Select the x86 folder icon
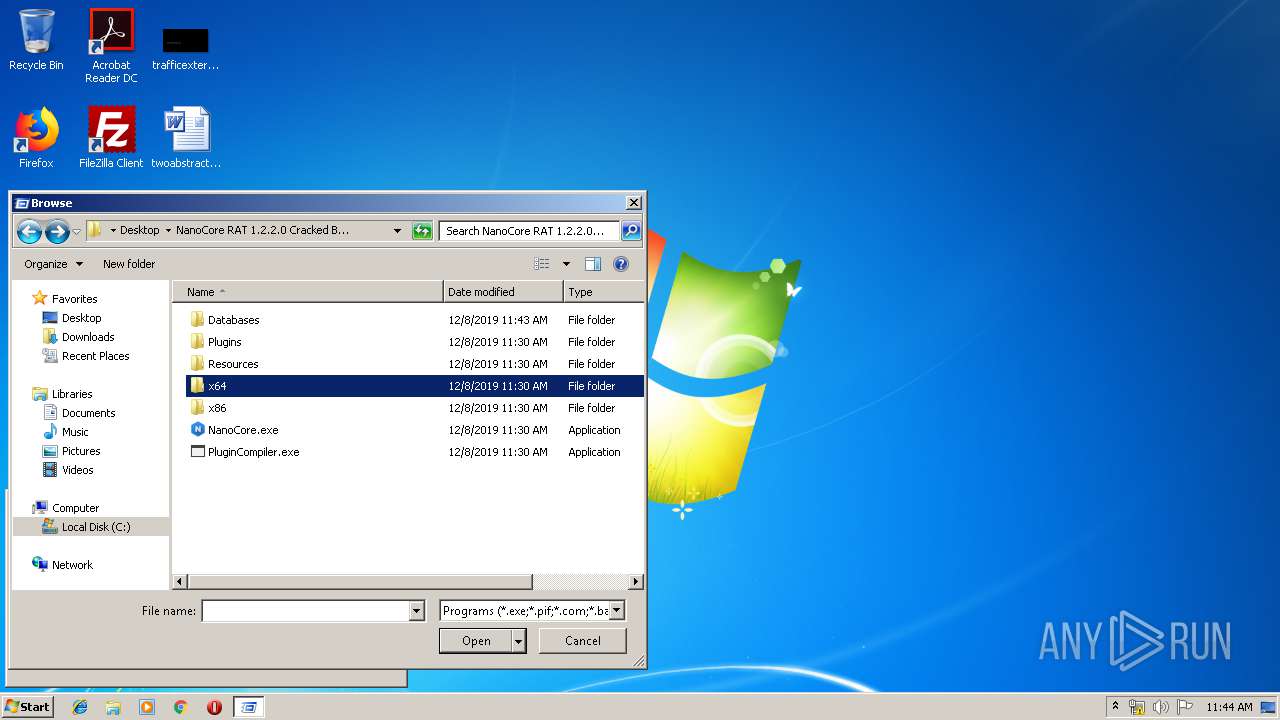 click(197, 408)
